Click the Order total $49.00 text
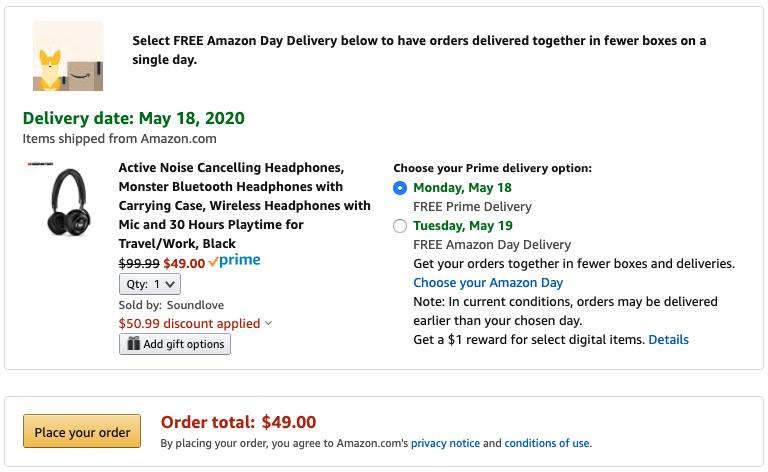Viewport: 768px width, 472px height. [x=238, y=422]
